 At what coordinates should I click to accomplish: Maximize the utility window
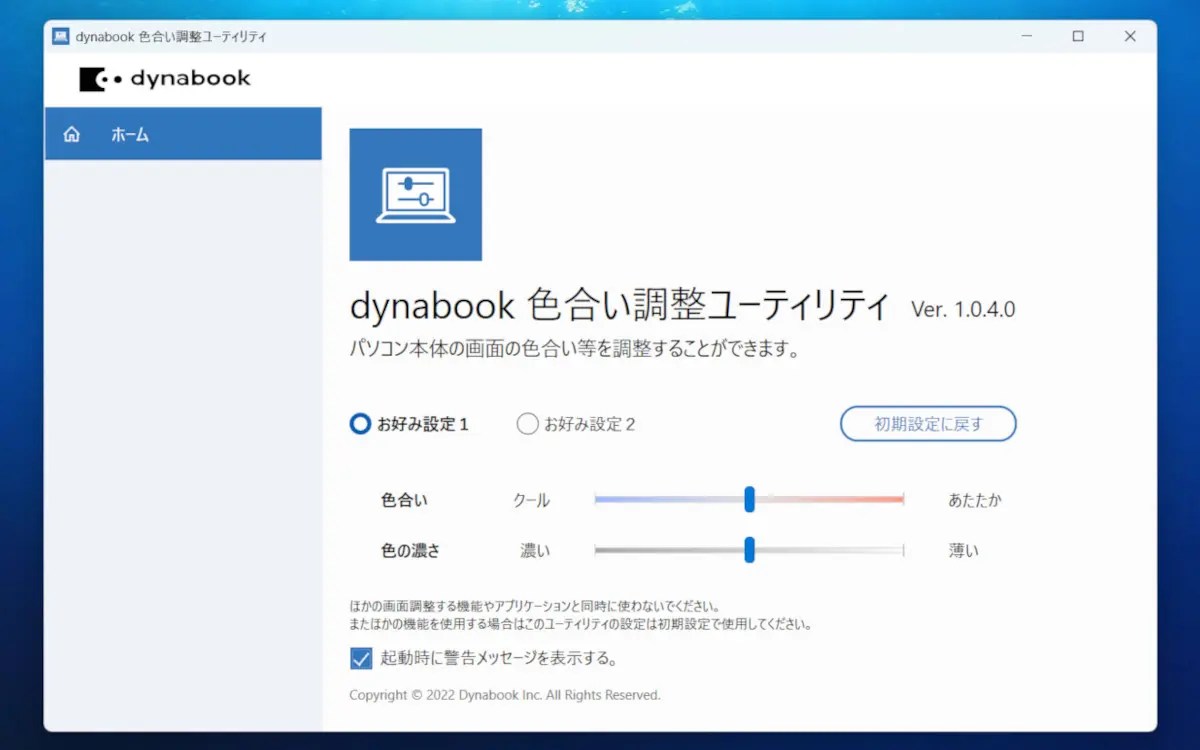(x=1078, y=35)
